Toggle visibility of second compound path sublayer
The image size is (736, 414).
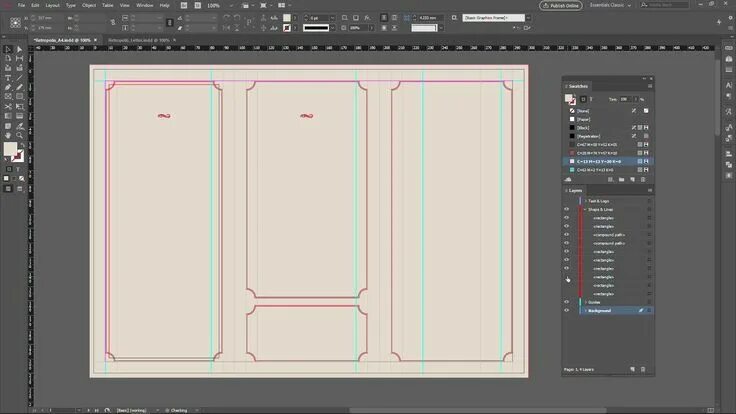pyautogui.click(x=567, y=243)
